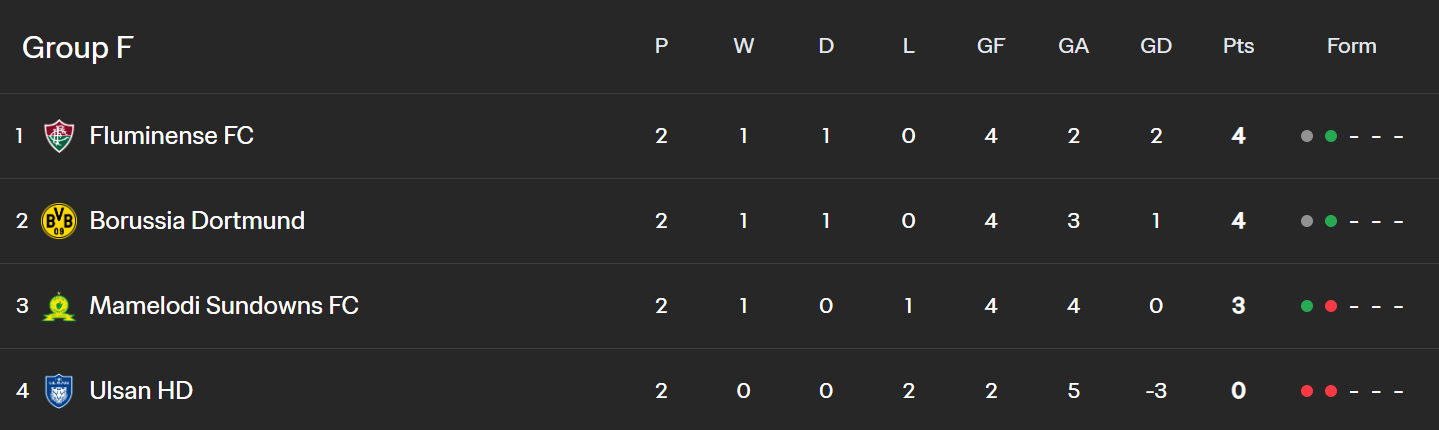Click Fluminense's green win form dot
This screenshot has width=1439, height=430.
[1331, 136]
